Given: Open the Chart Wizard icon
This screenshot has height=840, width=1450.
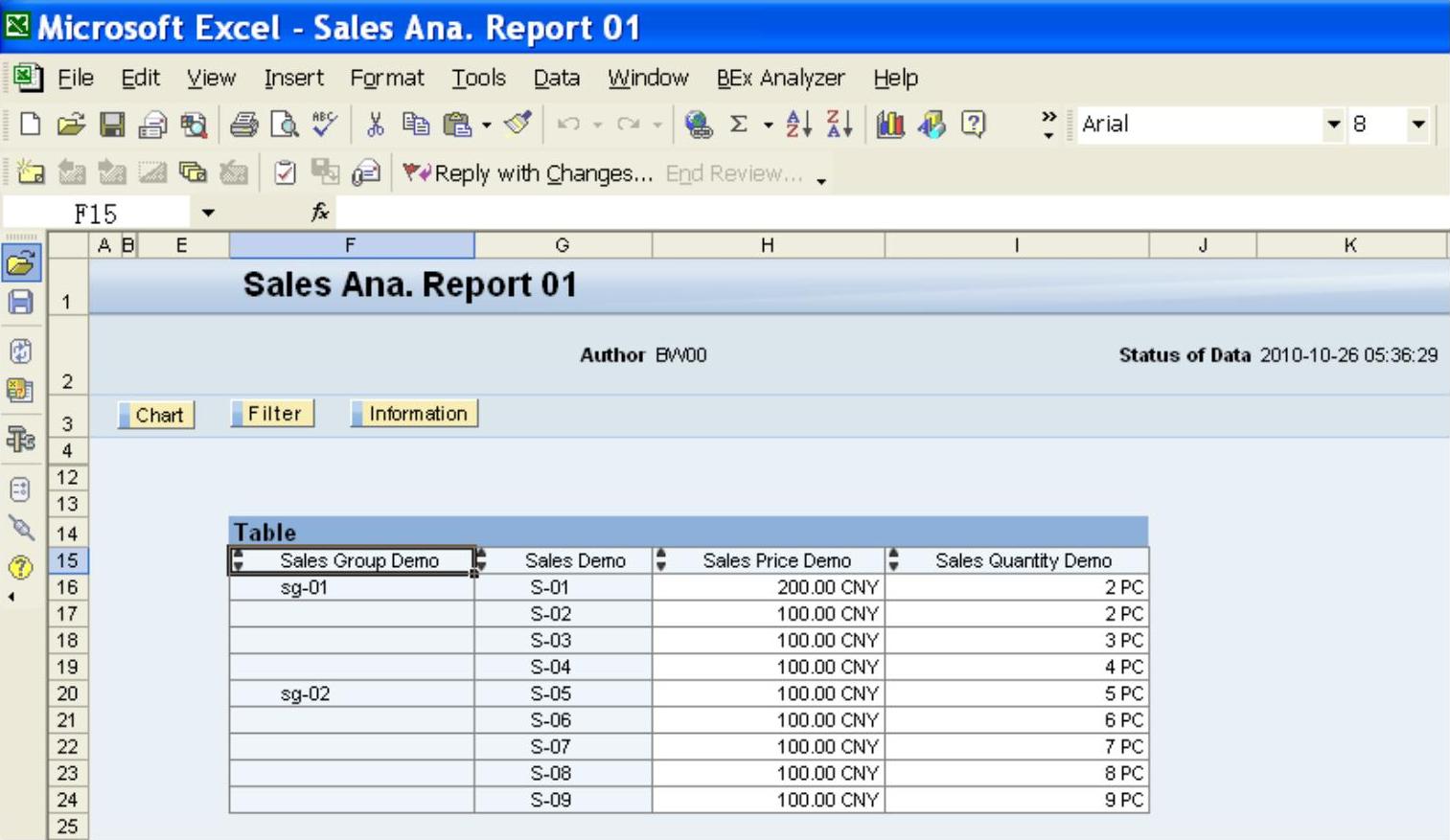Looking at the screenshot, I should click(x=890, y=124).
